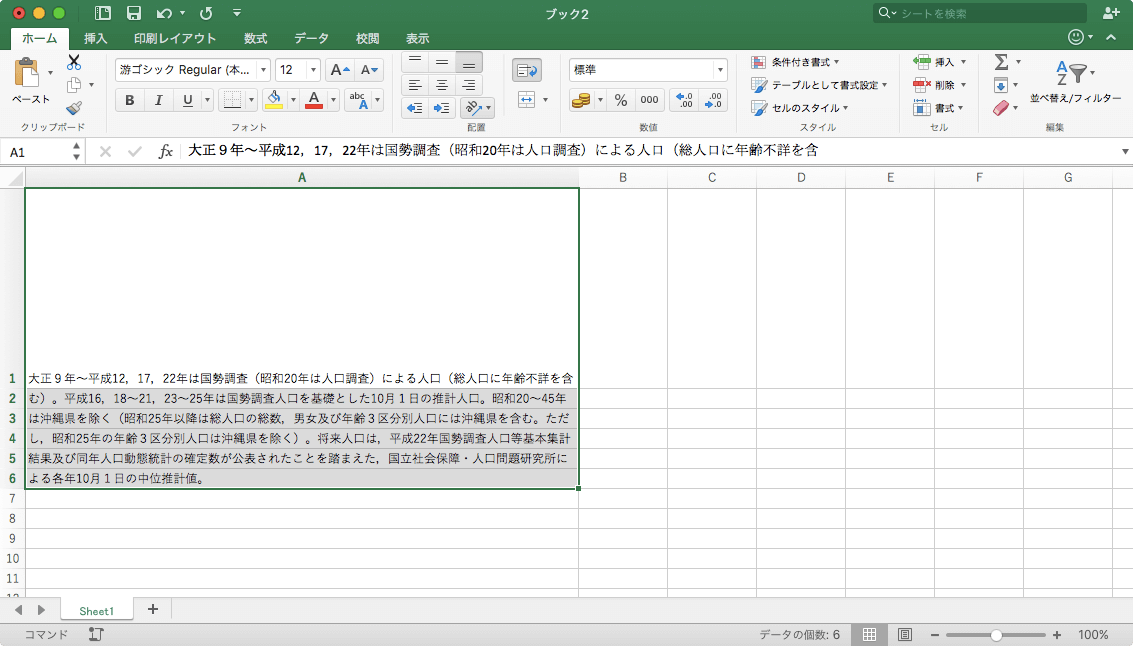Open the insert function fx icon
Image resolution: width=1133 pixels, height=646 pixels.
[165, 151]
